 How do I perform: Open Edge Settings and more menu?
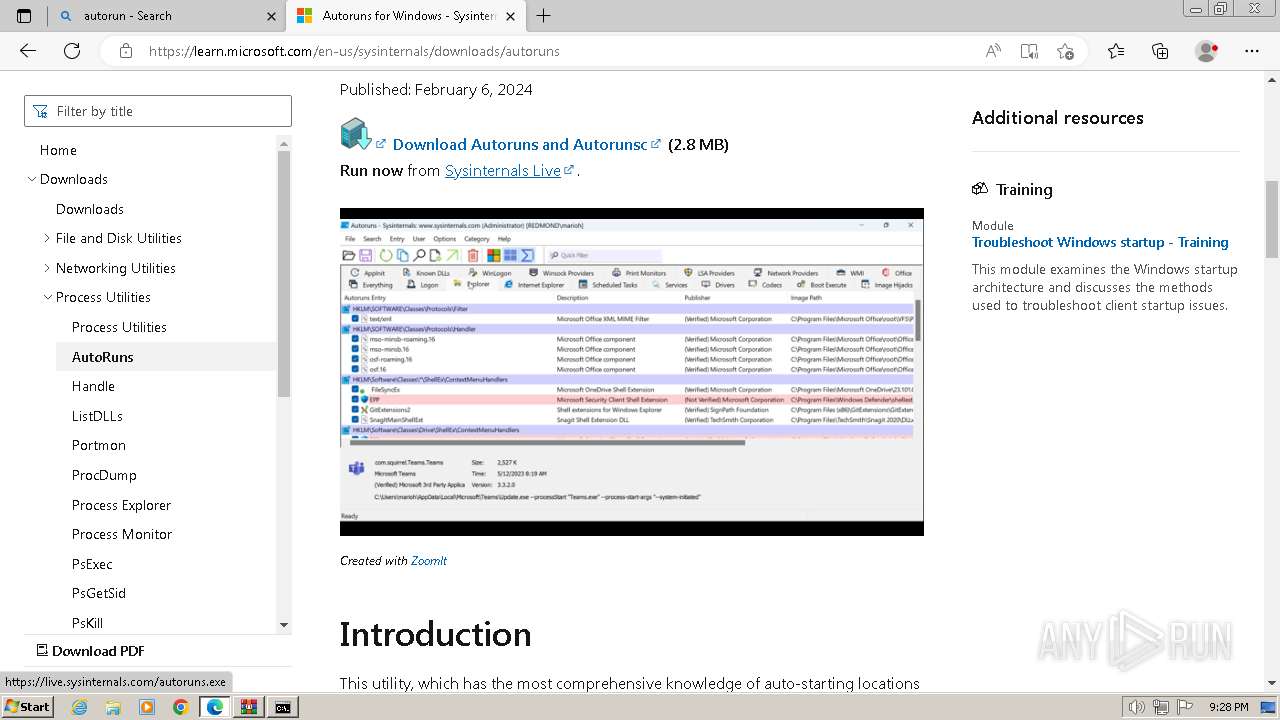click(x=1252, y=51)
